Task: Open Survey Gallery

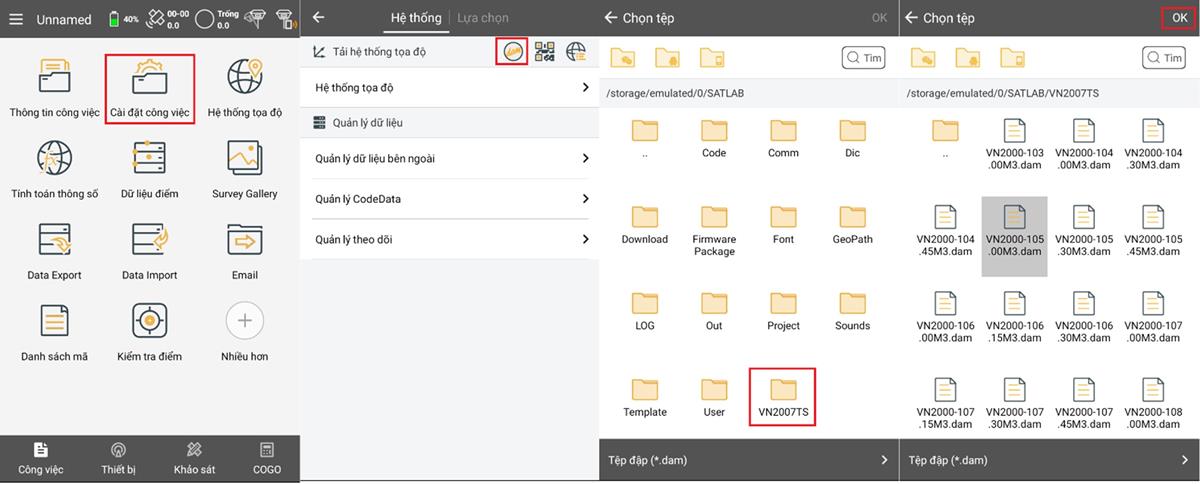Action: click(244, 159)
